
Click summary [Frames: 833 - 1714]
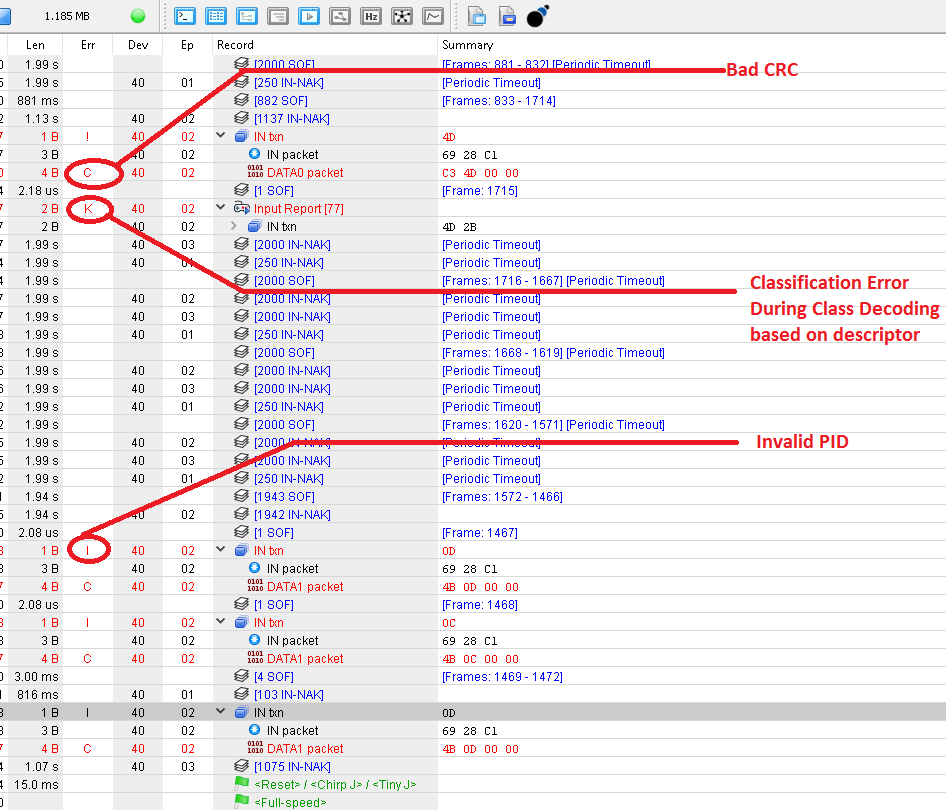[x=498, y=101]
